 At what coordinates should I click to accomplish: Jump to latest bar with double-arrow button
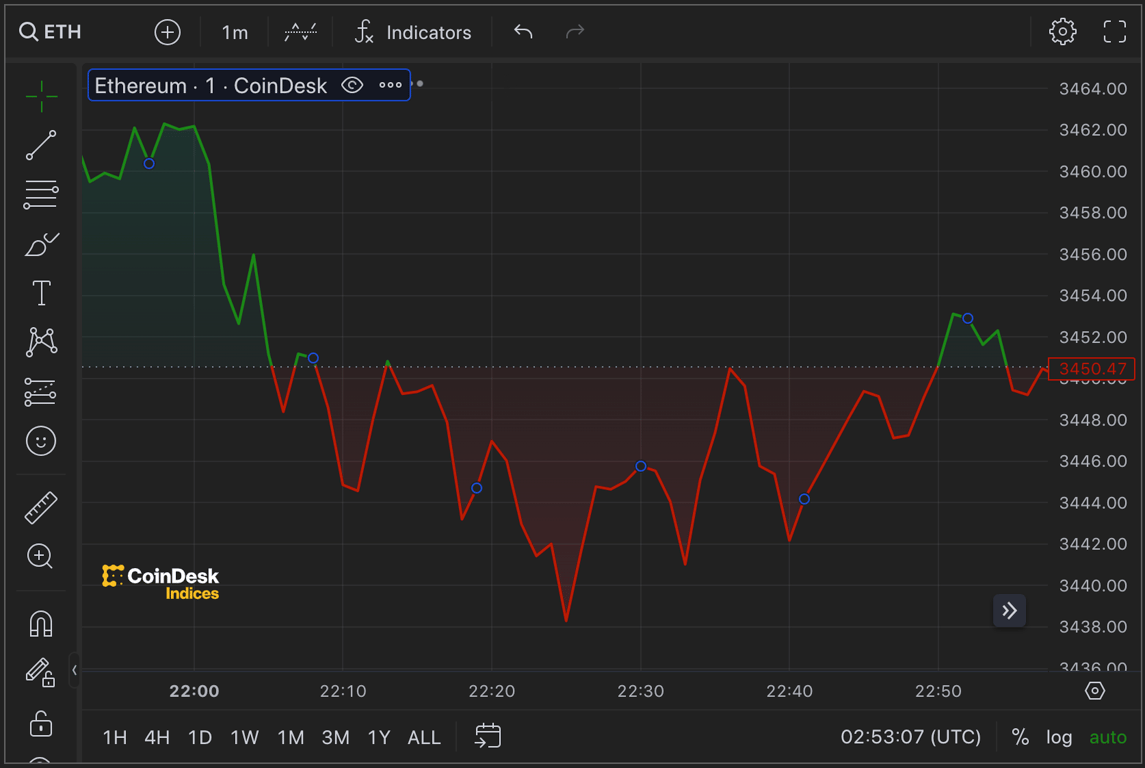1009,611
